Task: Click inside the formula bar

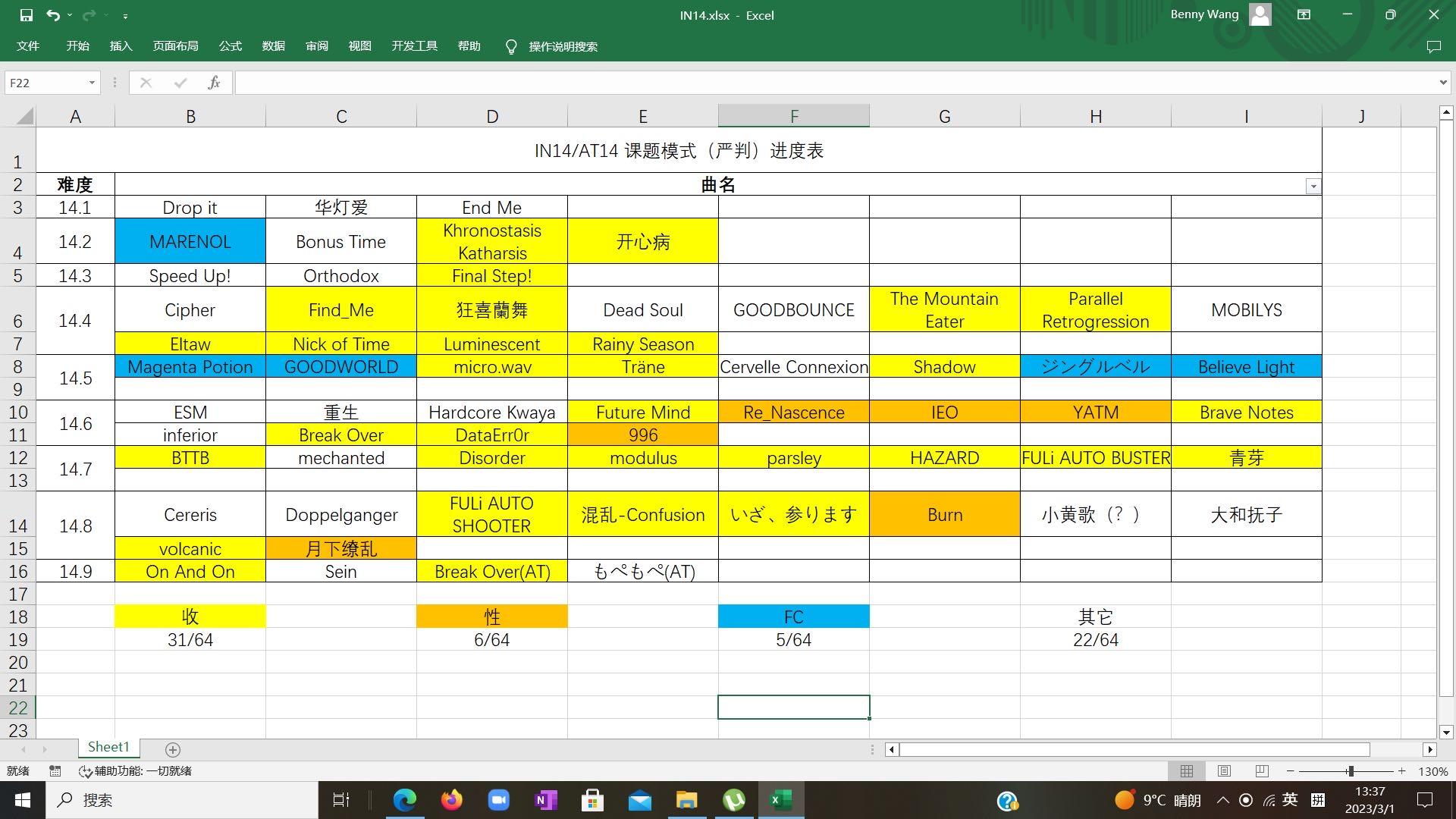Action: [x=834, y=83]
